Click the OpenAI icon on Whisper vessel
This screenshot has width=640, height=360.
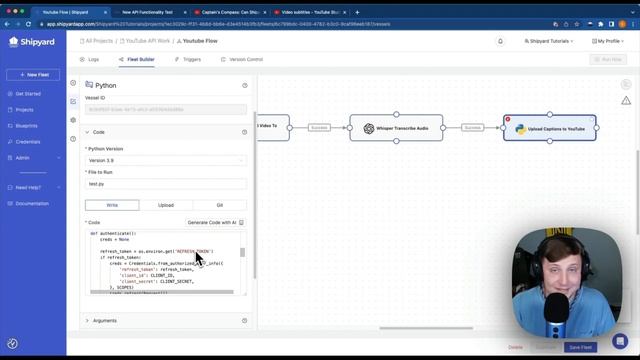369,129
